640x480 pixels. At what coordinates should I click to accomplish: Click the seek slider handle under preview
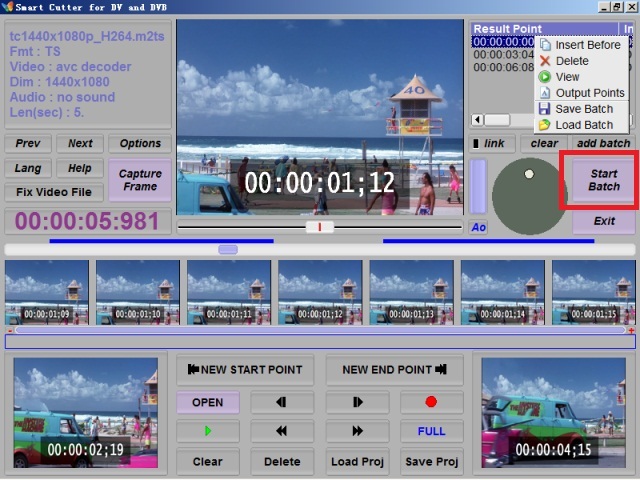[x=320, y=227]
